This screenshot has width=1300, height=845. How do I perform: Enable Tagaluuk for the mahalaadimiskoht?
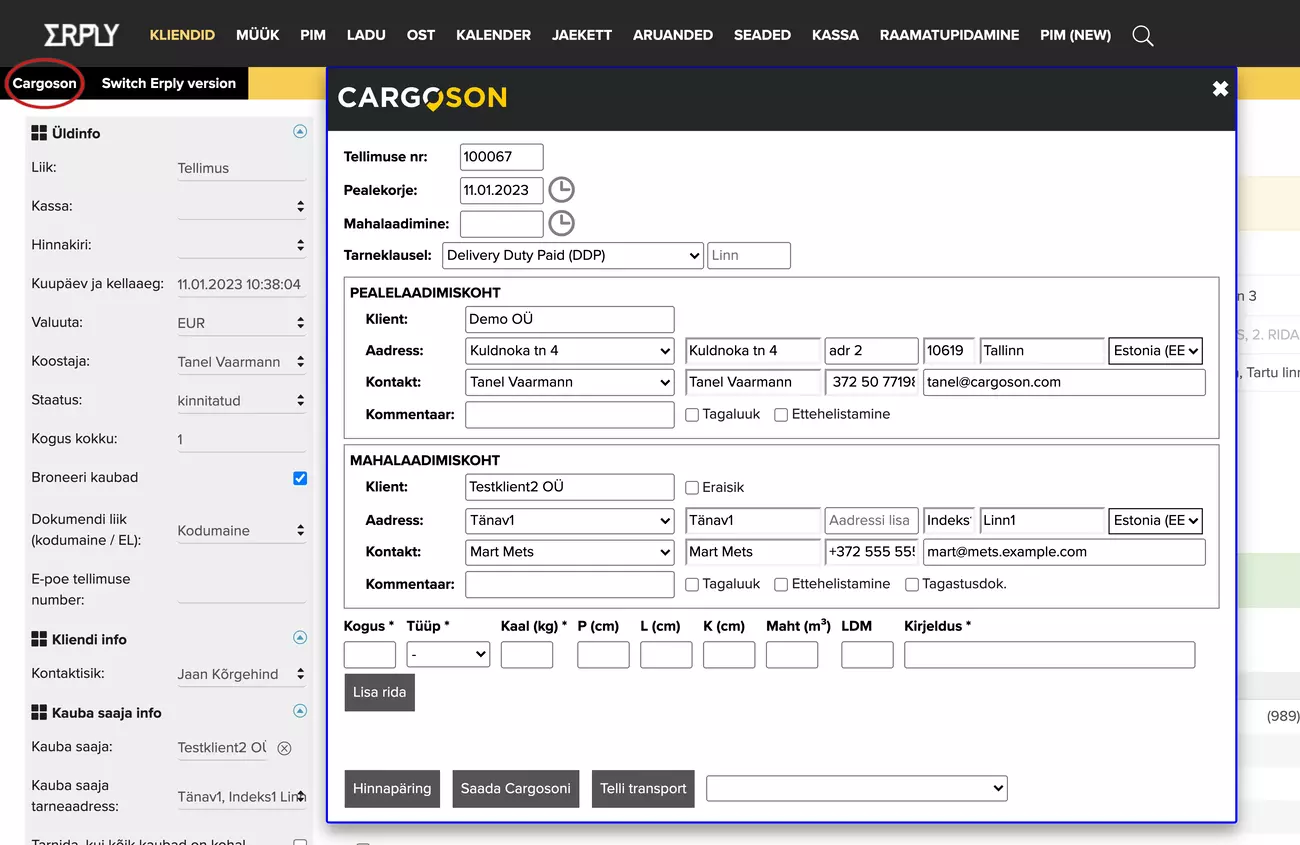pos(692,584)
